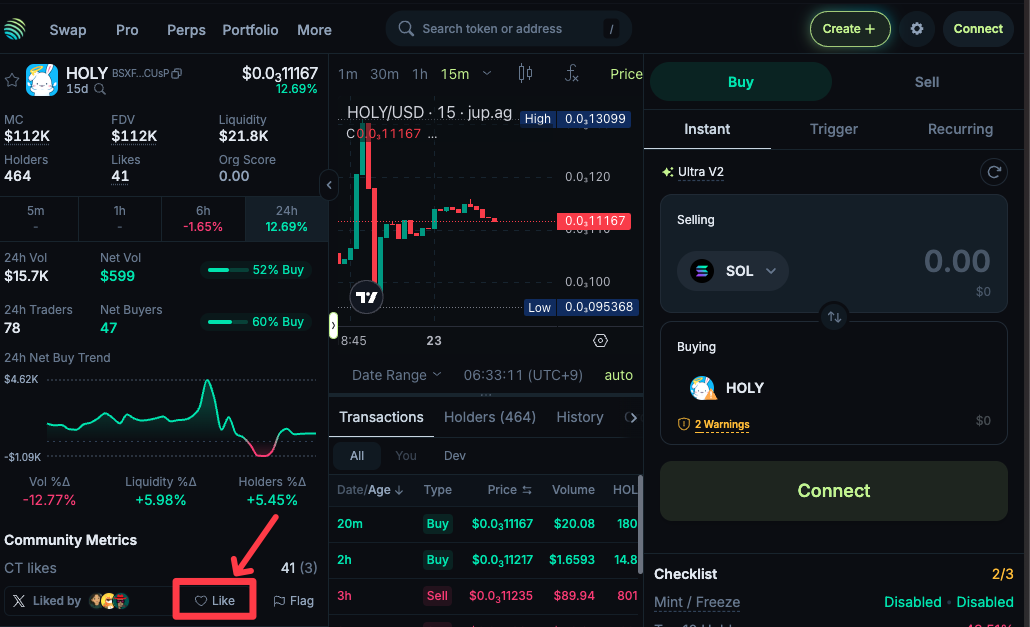Click search magnifier icon in top bar
Viewport: 1030px width, 627px height.
406,29
